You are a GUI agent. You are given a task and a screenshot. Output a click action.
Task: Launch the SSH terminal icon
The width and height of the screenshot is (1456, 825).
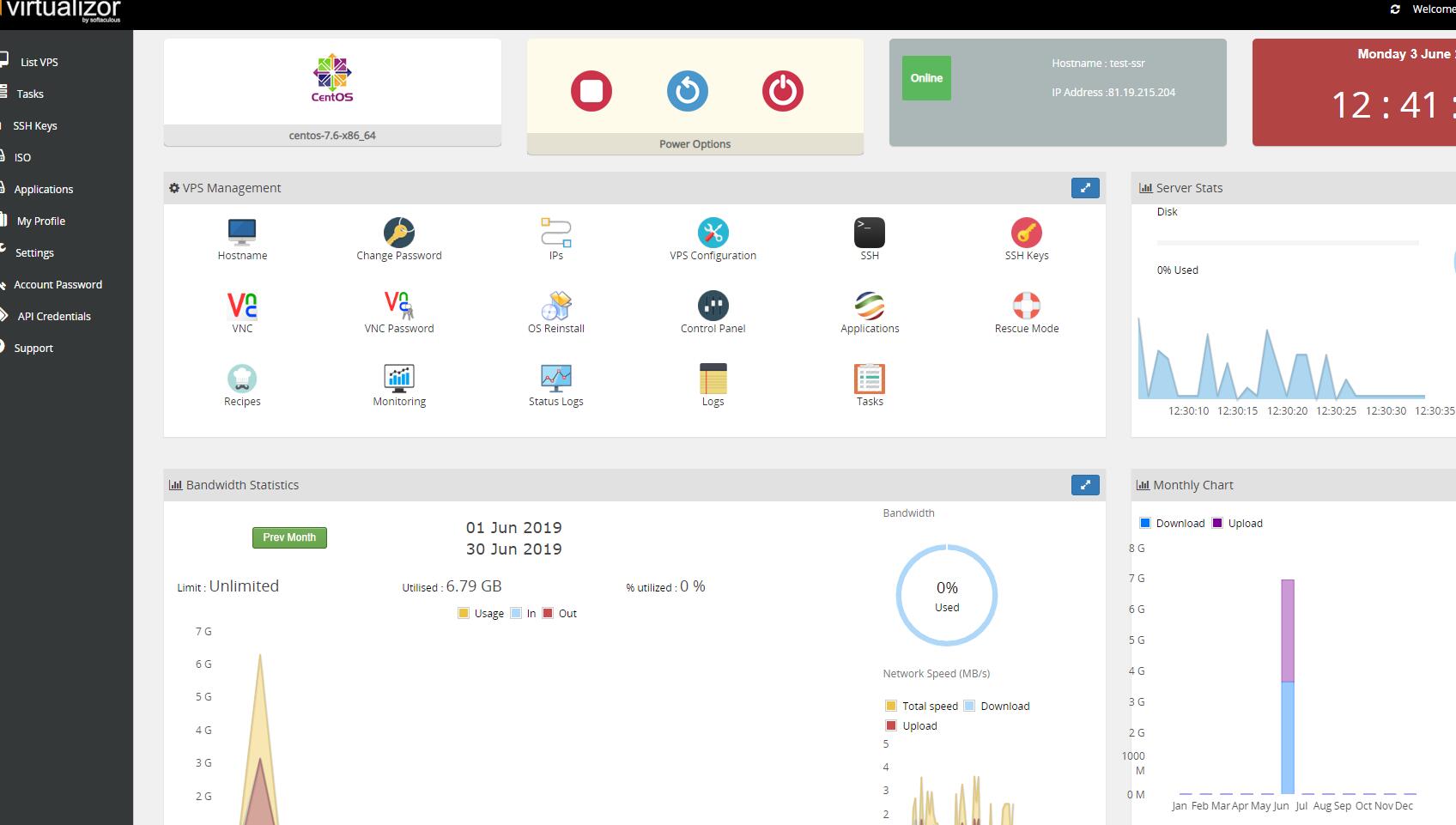(x=869, y=233)
